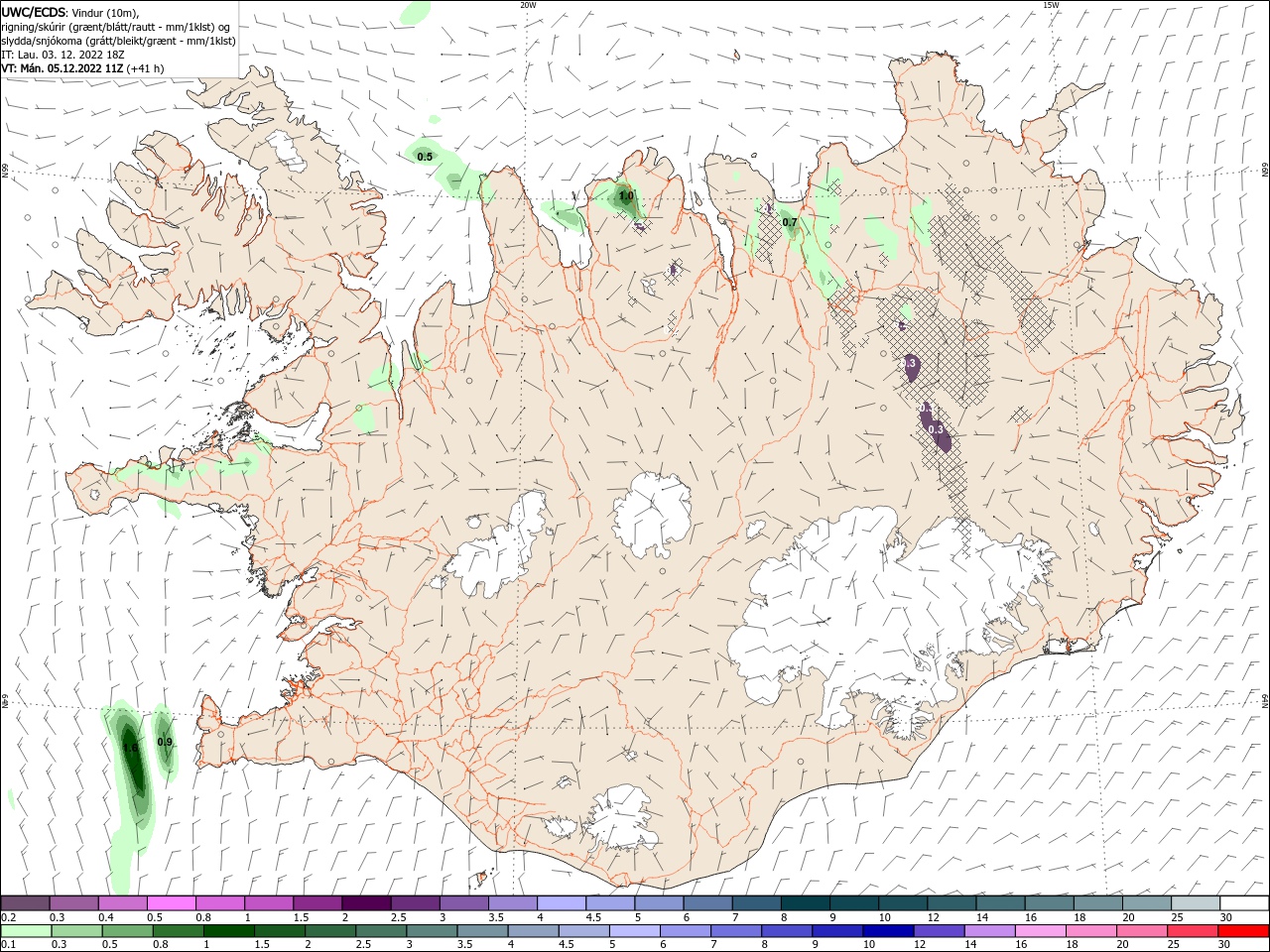Pick the snow scale swatch starting at 3
Viewport: 1270px width, 952px height.
(463, 902)
